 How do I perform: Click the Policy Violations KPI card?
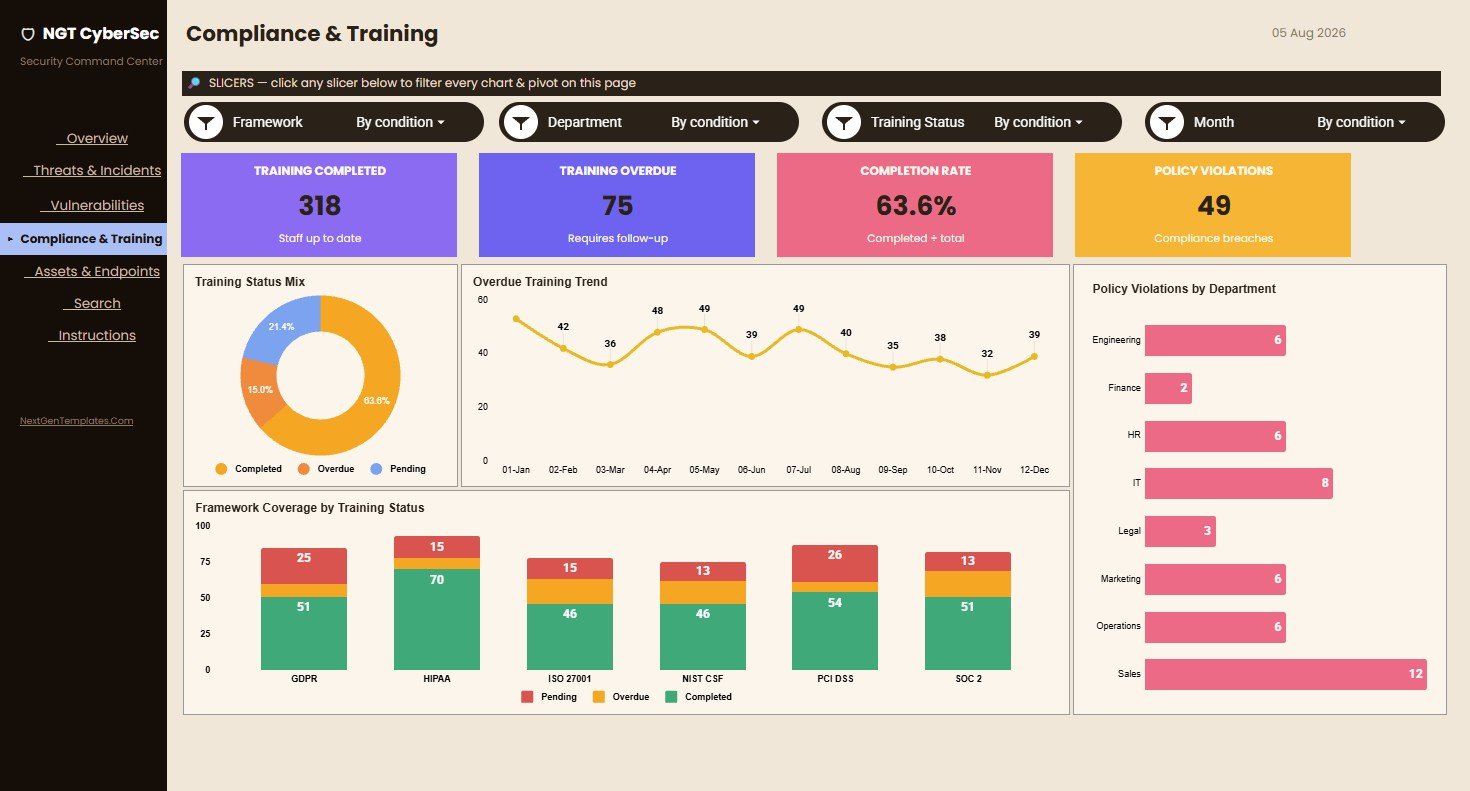coord(1213,205)
